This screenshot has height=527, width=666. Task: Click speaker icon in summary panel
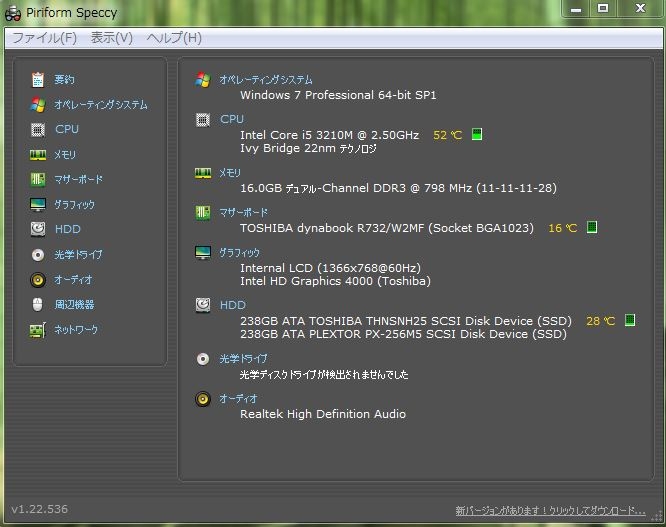pyautogui.click(x=203, y=399)
